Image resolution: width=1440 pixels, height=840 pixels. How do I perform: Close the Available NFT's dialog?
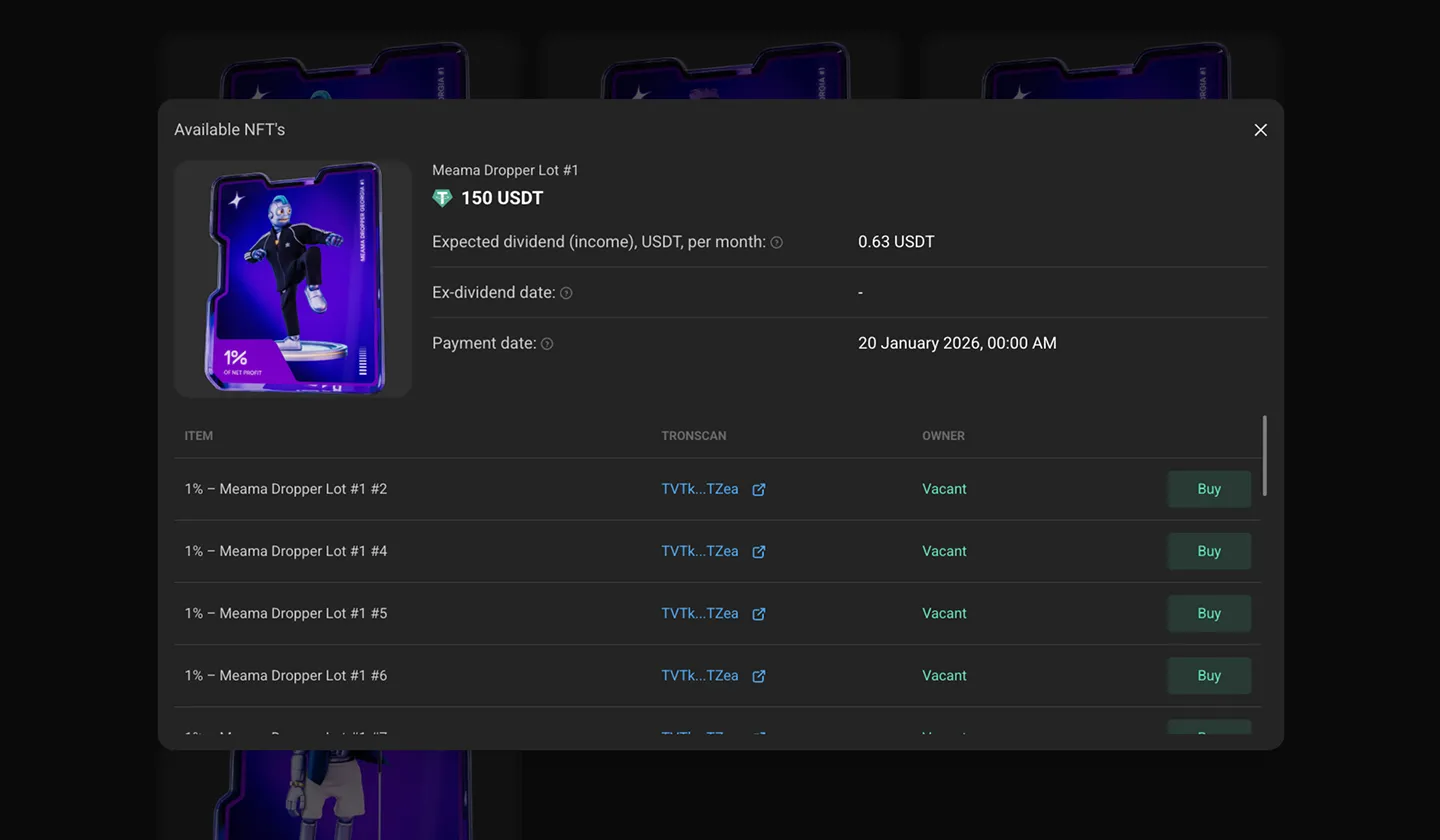[1260, 130]
